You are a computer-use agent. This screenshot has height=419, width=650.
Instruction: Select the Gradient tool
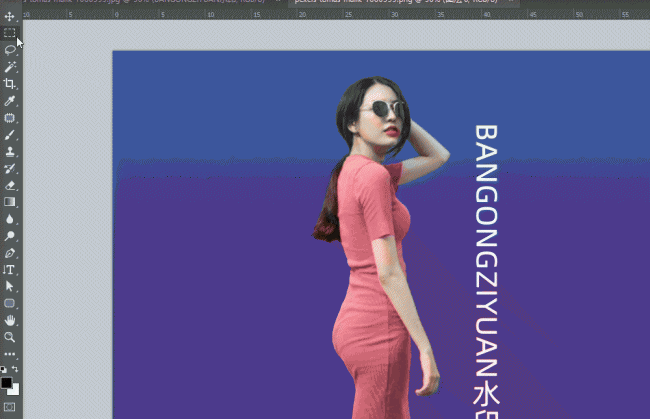(10, 202)
